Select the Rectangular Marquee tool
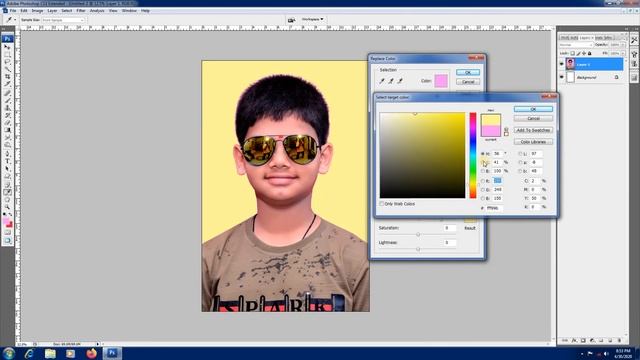This screenshot has height=360, width=640. point(7,54)
